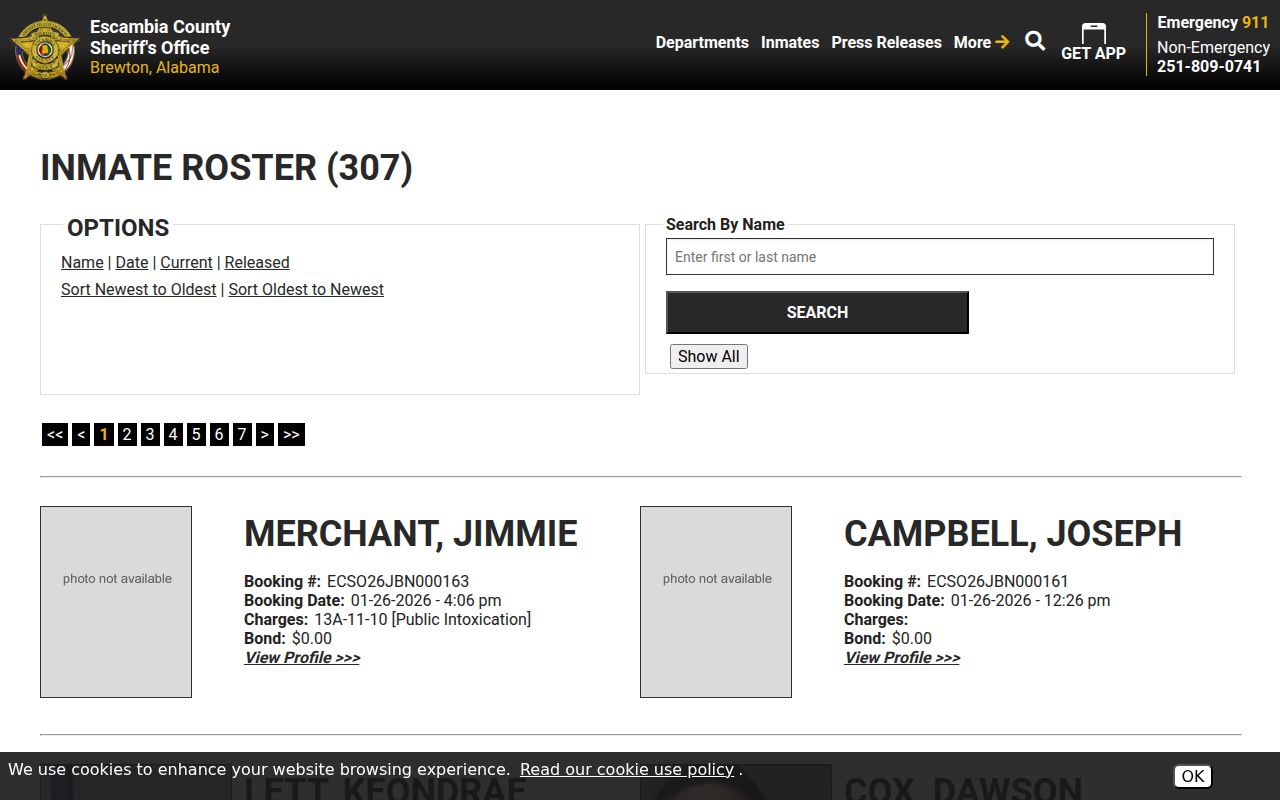
Task: Open the Departments menu
Action: click(x=702, y=42)
